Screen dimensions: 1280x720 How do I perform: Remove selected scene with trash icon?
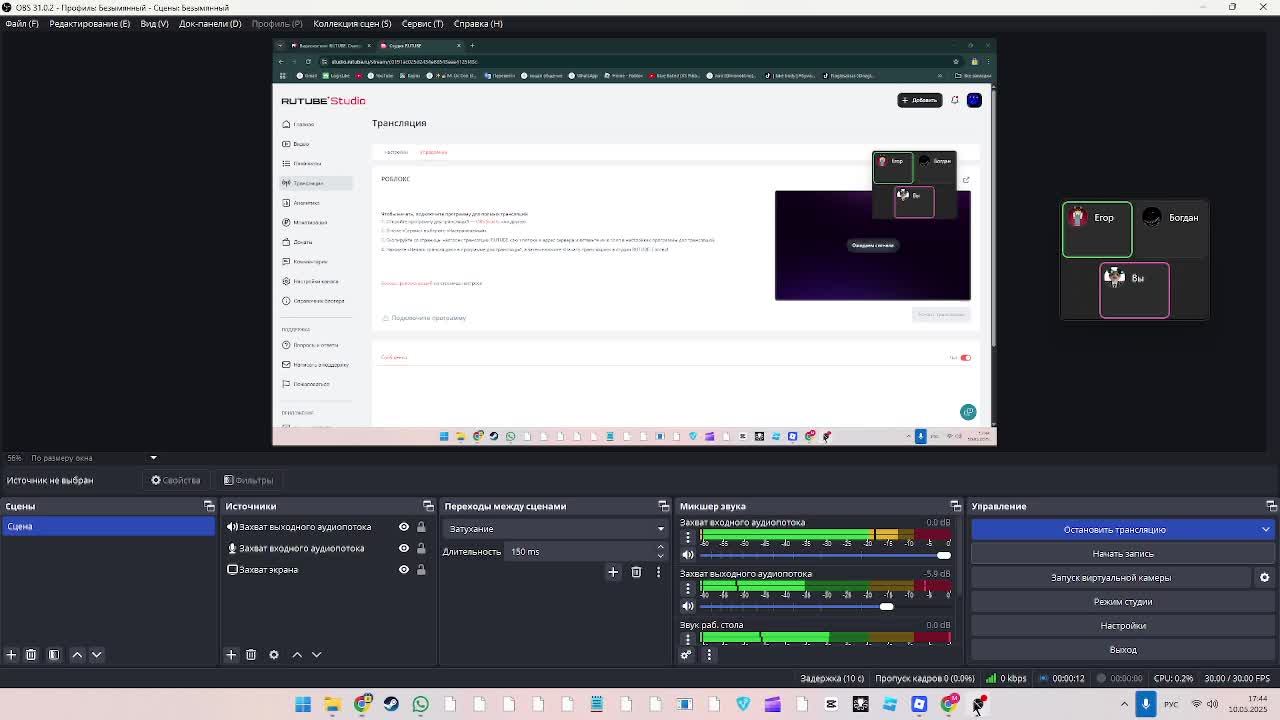[x=31, y=654]
